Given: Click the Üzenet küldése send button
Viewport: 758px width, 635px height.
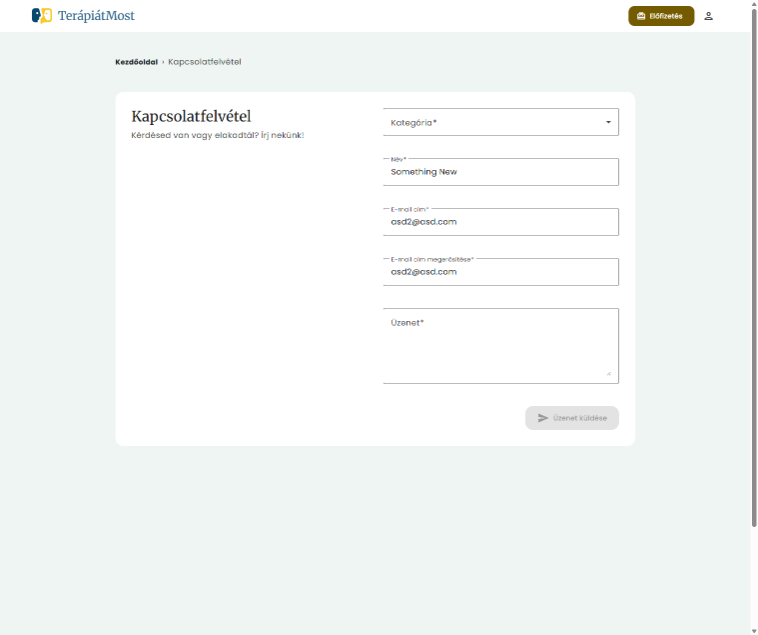Looking at the screenshot, I should point(572,418).
